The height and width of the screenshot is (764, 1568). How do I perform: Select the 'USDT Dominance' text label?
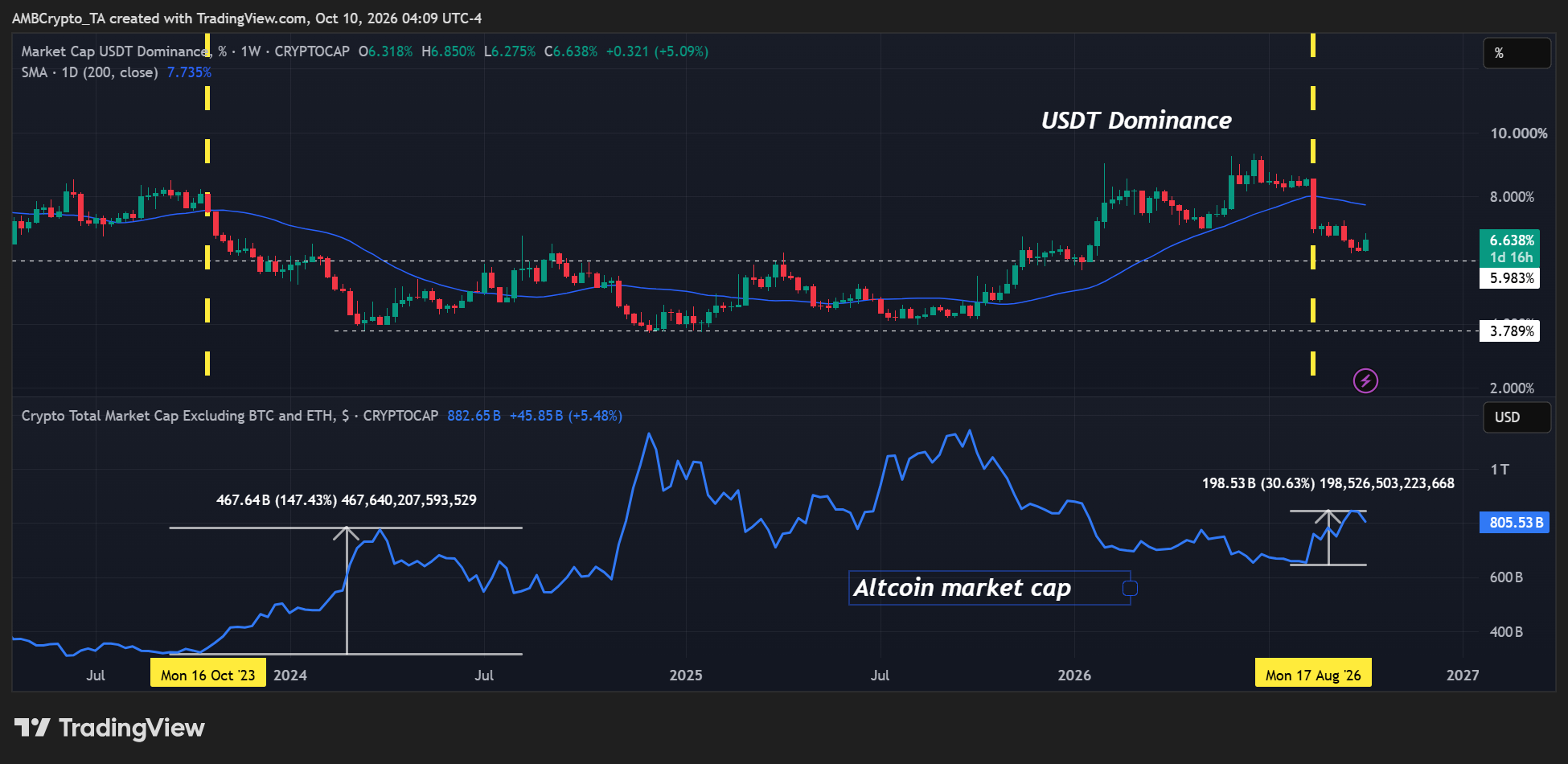click(x=1136, y=121)
